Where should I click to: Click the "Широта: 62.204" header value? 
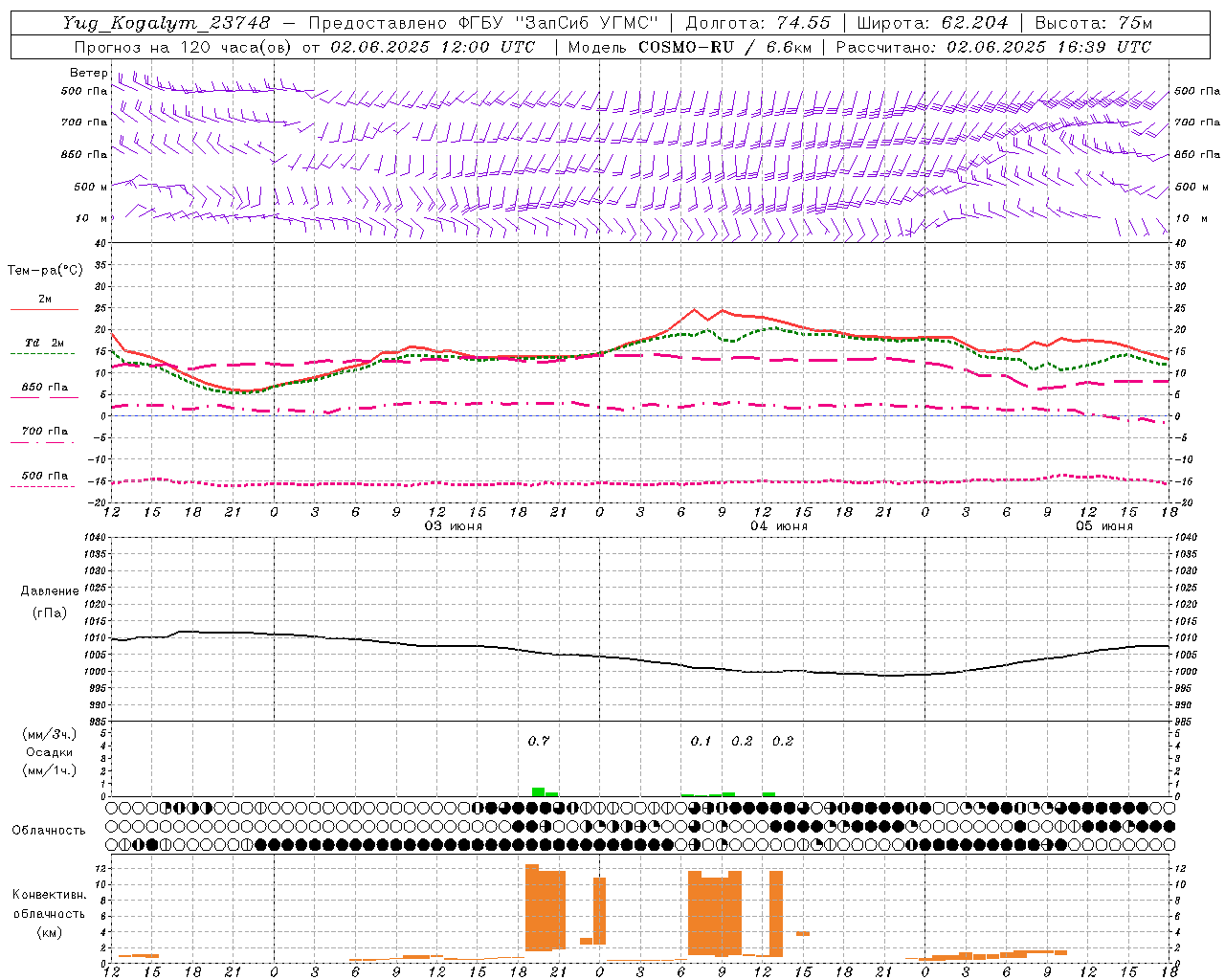pos(932,23)
